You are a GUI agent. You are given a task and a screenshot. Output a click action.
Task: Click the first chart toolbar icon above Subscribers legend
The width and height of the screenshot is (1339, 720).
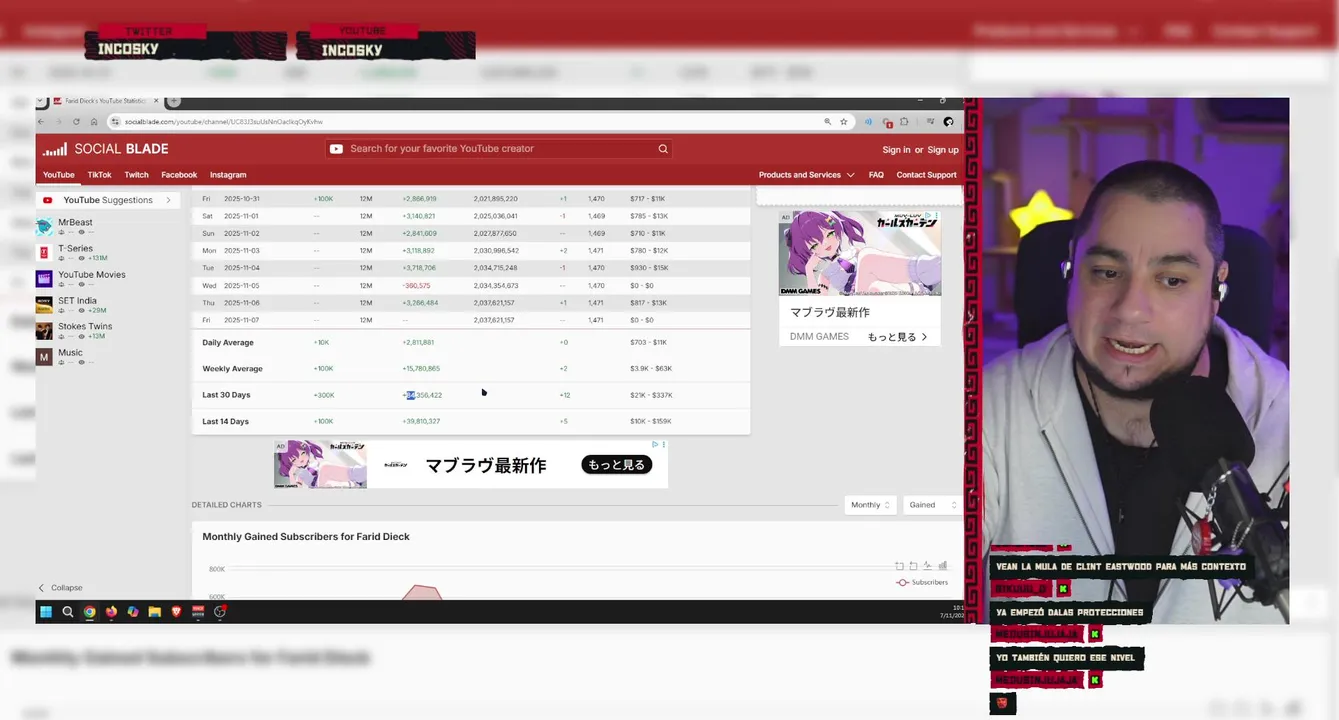click(899, 566)
